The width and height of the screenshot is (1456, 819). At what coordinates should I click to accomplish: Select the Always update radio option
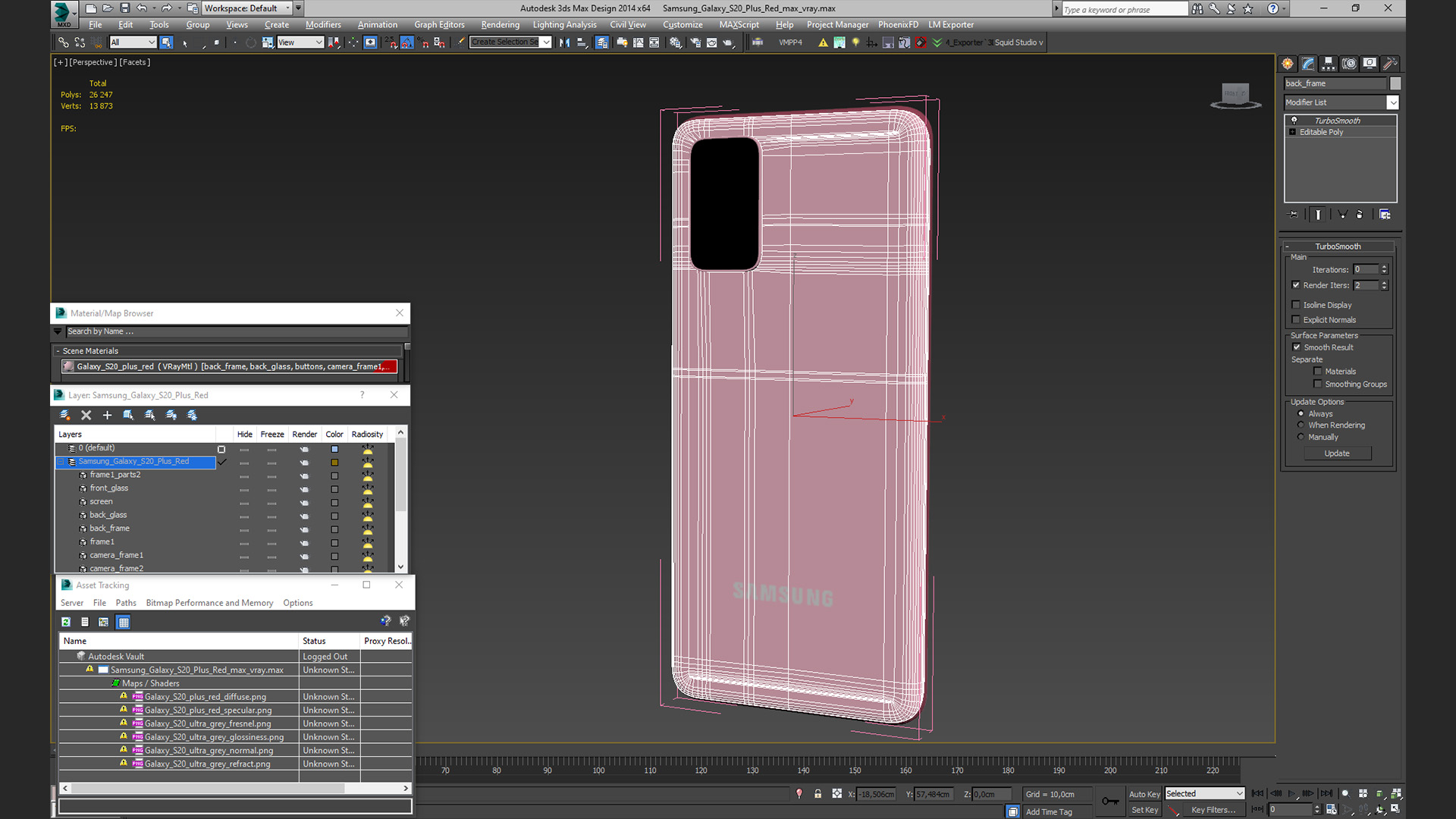click(1301, 414)
